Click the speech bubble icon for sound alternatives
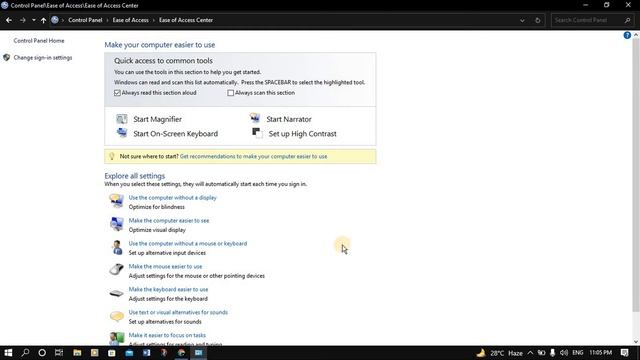 tap(116, 316)
